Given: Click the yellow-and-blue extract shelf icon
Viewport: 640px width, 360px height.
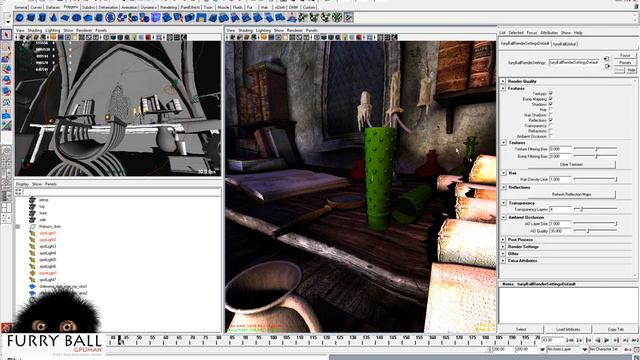Looking at the screenshot, I should coord(200,18).
